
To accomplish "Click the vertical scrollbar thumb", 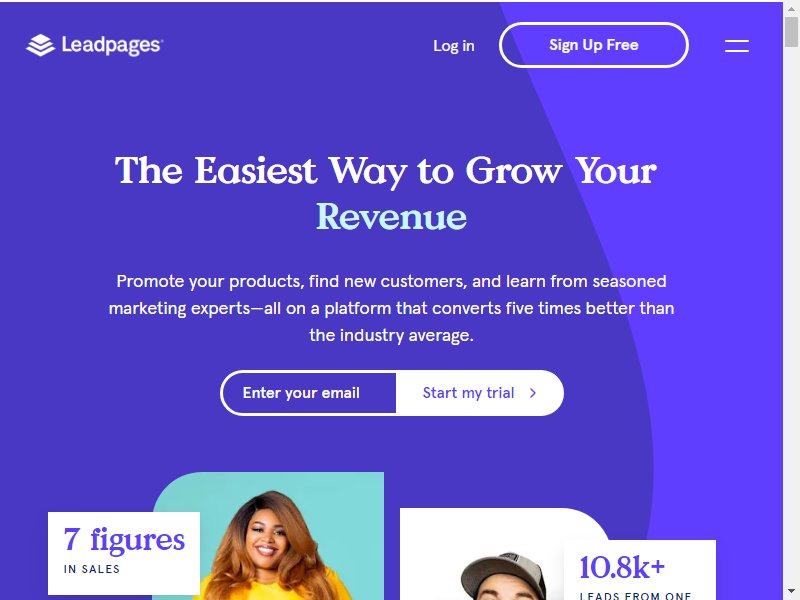I will 791,31.
